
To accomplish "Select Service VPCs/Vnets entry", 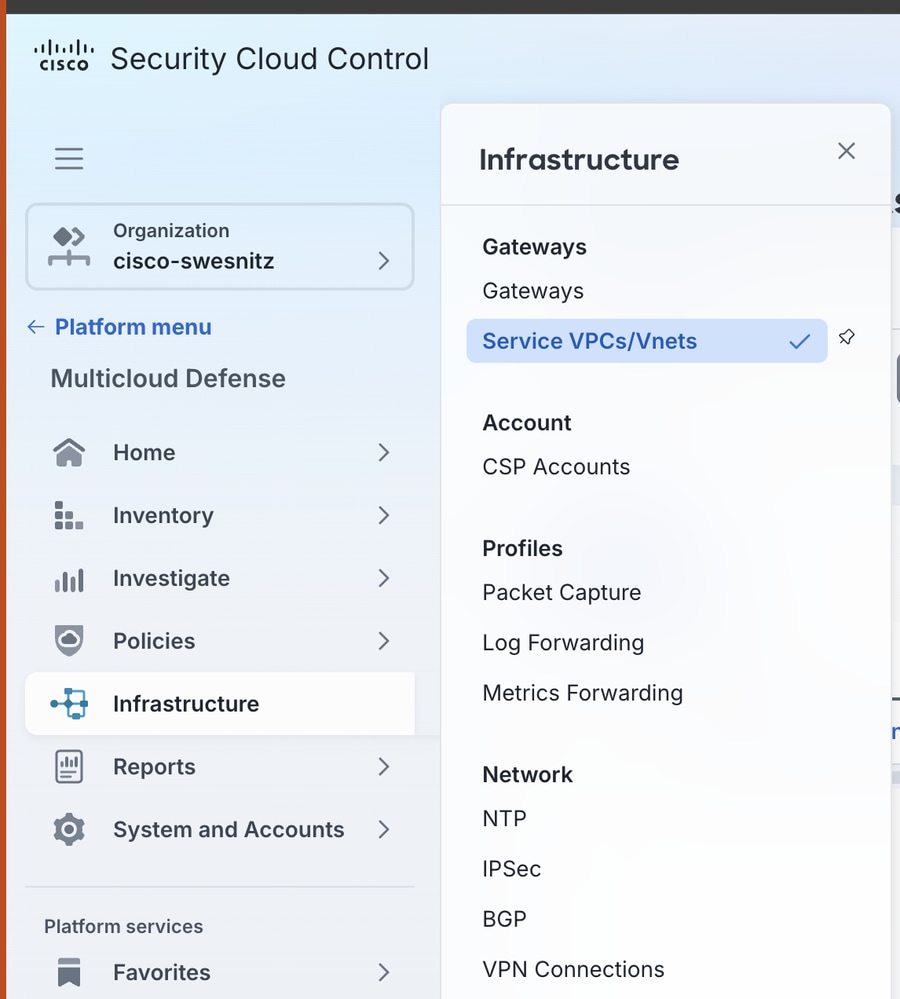I will tap(646, 341).
